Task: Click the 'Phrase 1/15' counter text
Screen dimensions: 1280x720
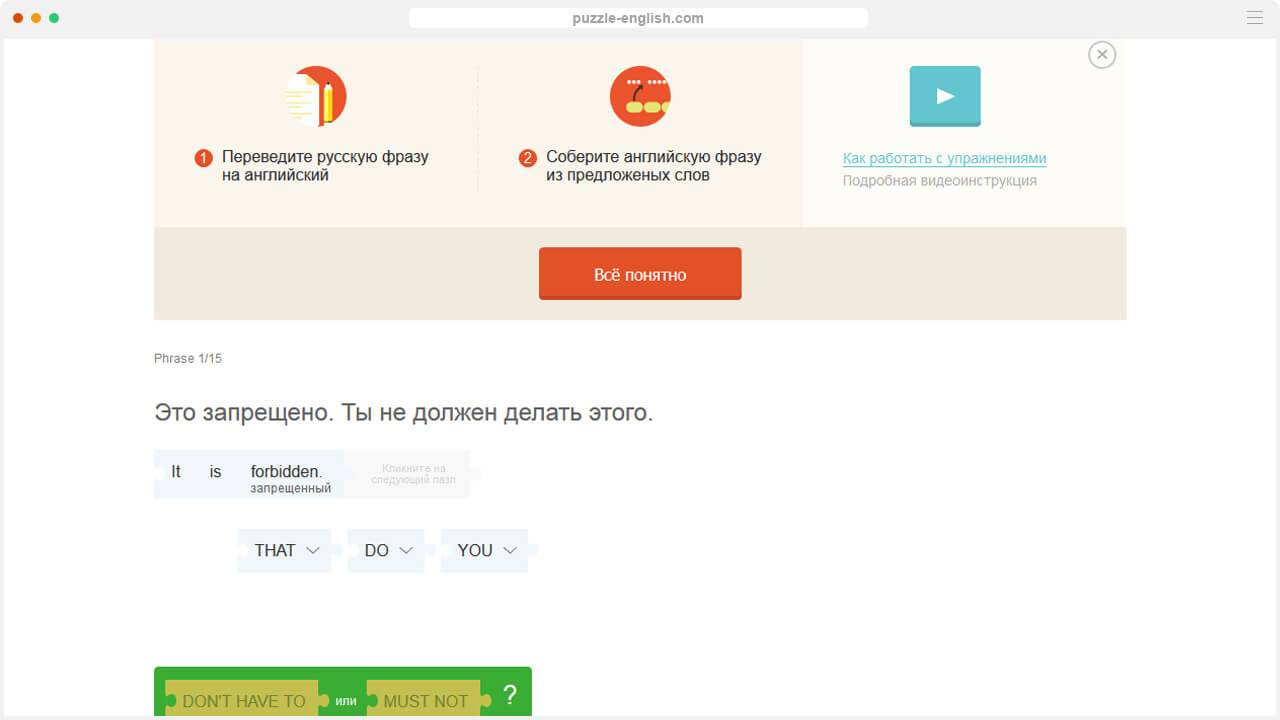Action: [x=188, y=358]
